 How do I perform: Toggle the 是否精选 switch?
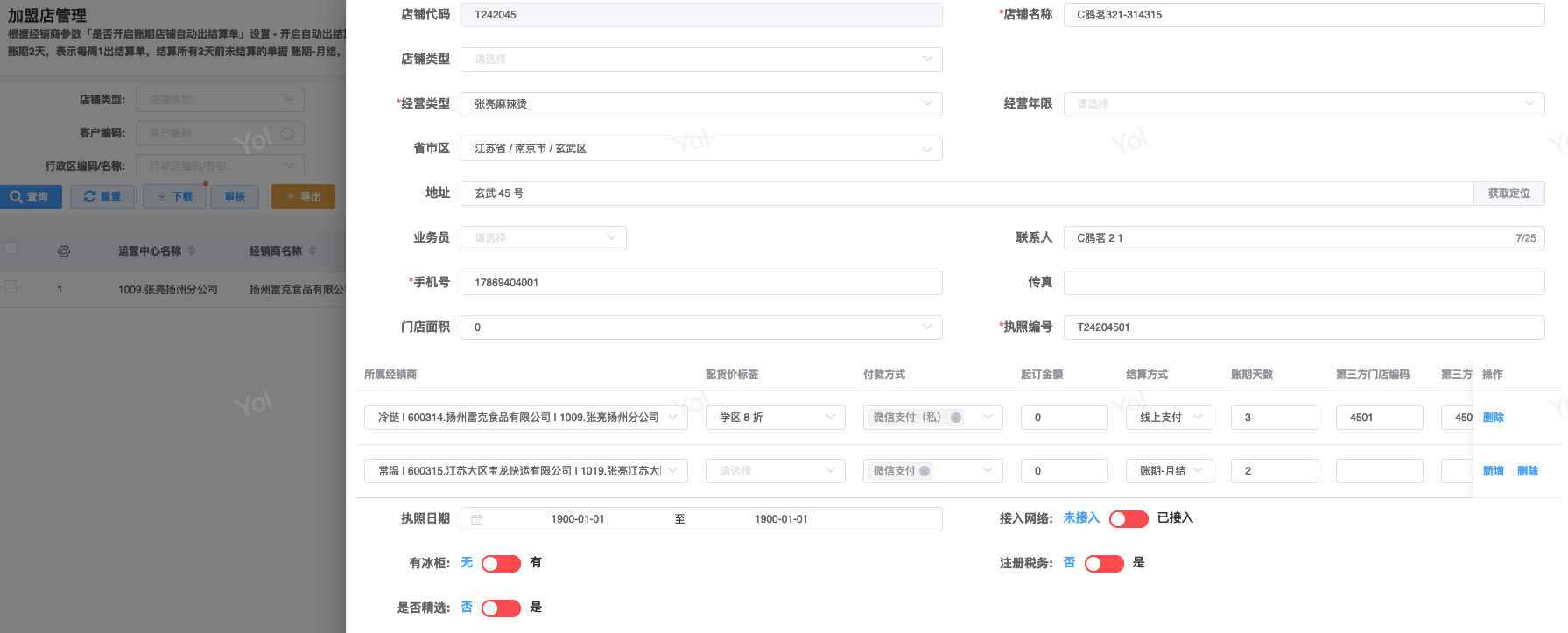[501, 608]
